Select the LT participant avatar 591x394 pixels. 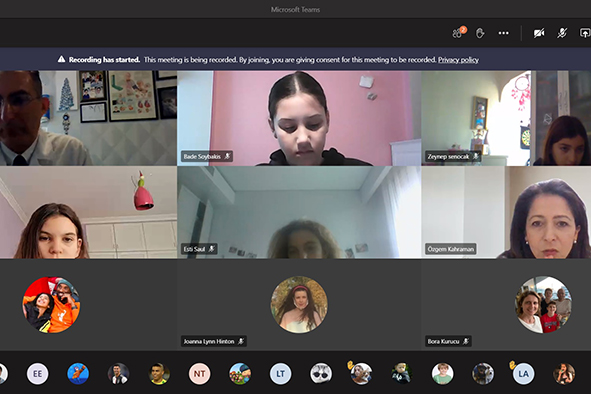coord(280,374)
